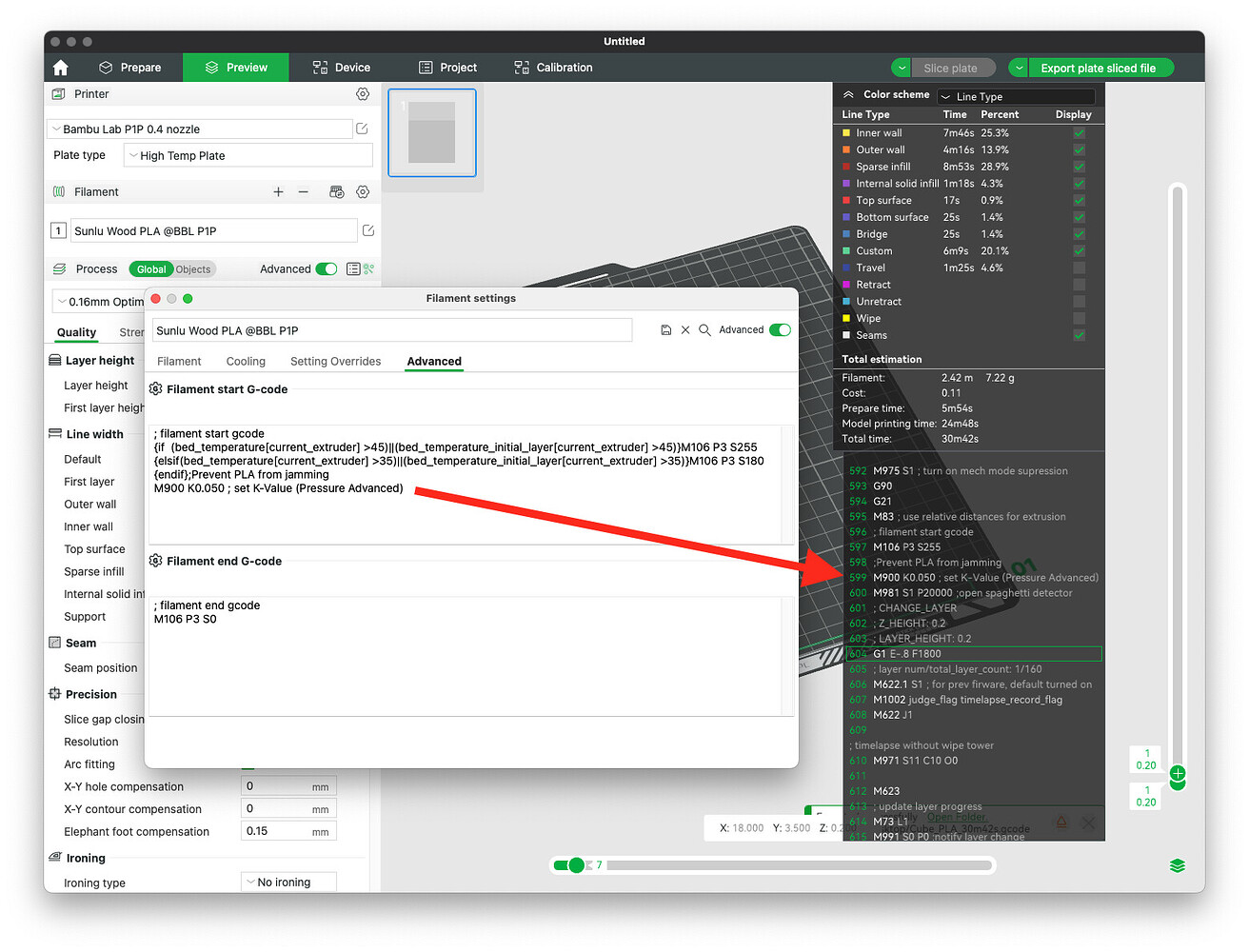This screenshot has width=1249, height=952.
Task: Collapse the Color scheme panel
Action: (x=848, y=95)
